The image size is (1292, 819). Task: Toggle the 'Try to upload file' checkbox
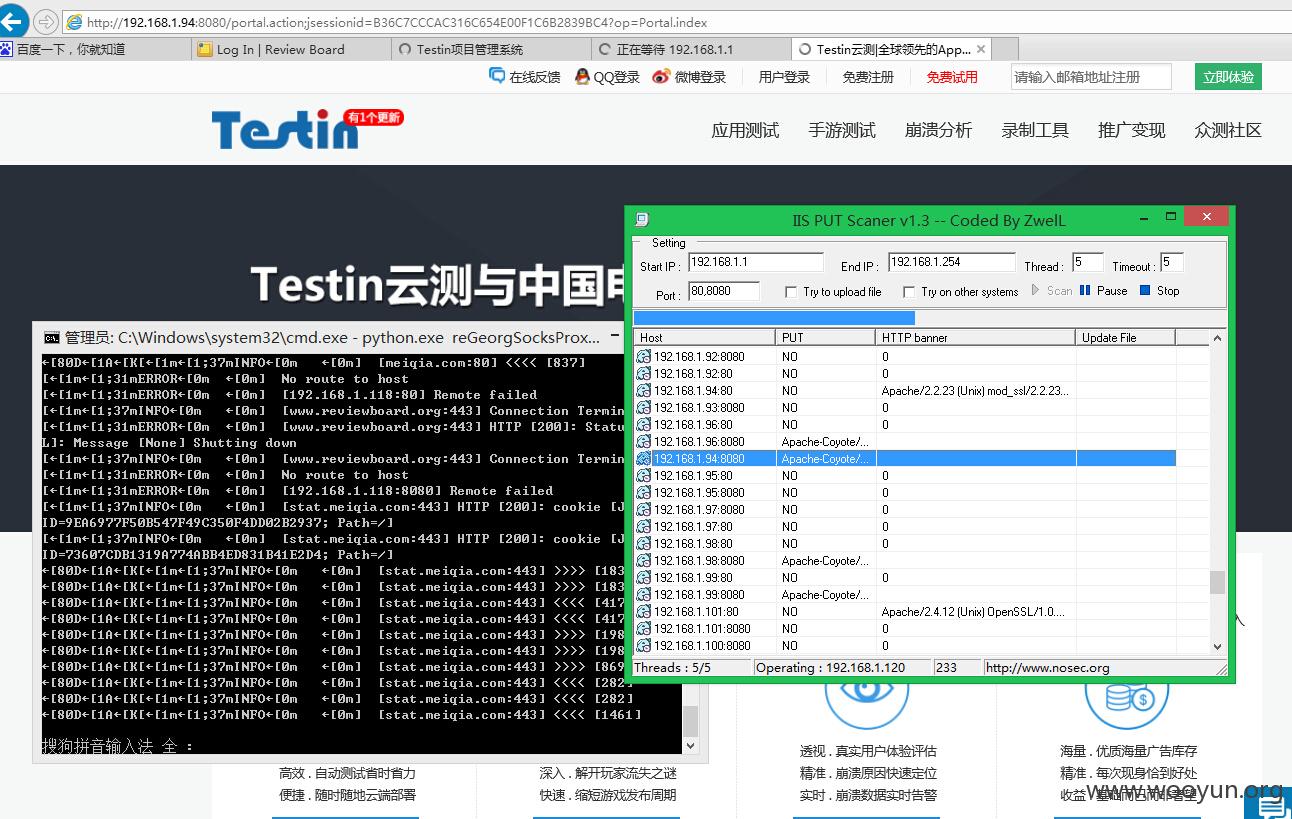pyautogui.click(x=790, y=292)
